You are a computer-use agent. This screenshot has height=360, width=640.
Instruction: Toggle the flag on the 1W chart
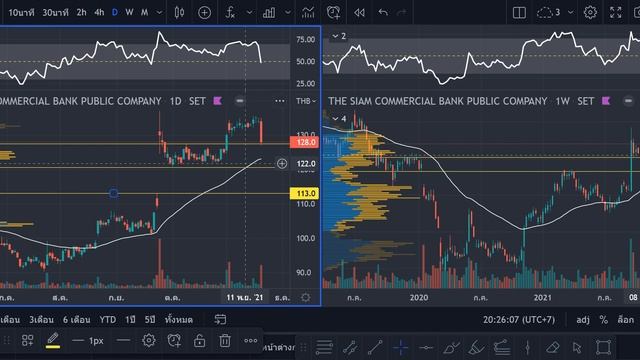[606, 101]
